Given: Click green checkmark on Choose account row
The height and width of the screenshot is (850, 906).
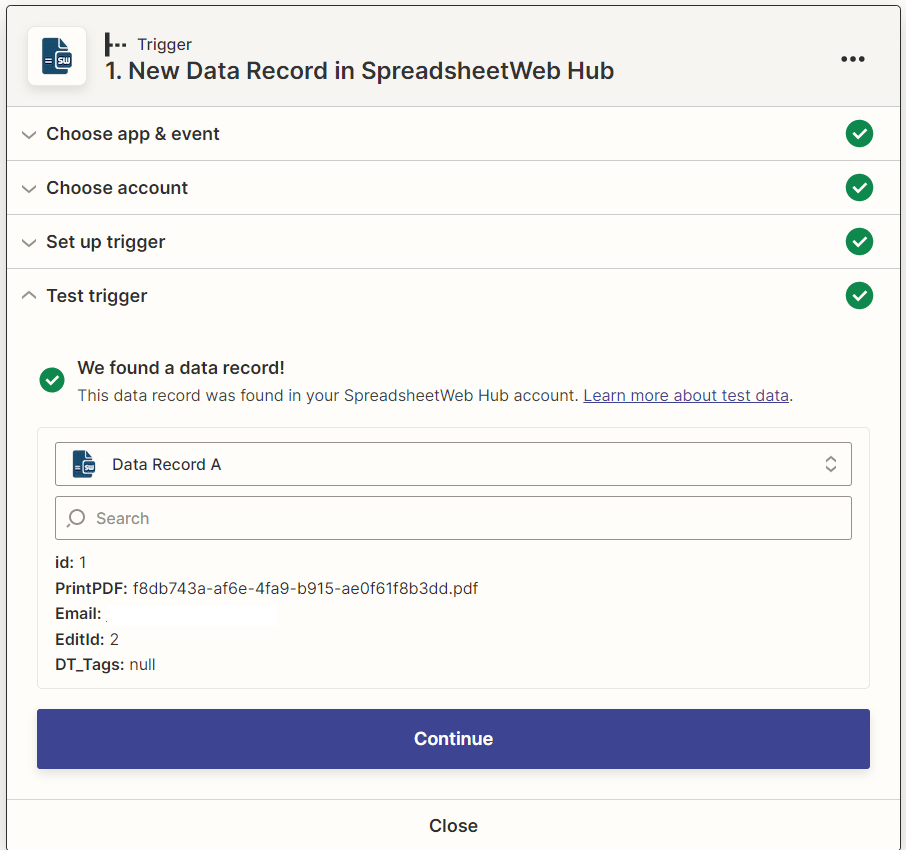Looking at the screenshot, I should (x=858, y=188).
